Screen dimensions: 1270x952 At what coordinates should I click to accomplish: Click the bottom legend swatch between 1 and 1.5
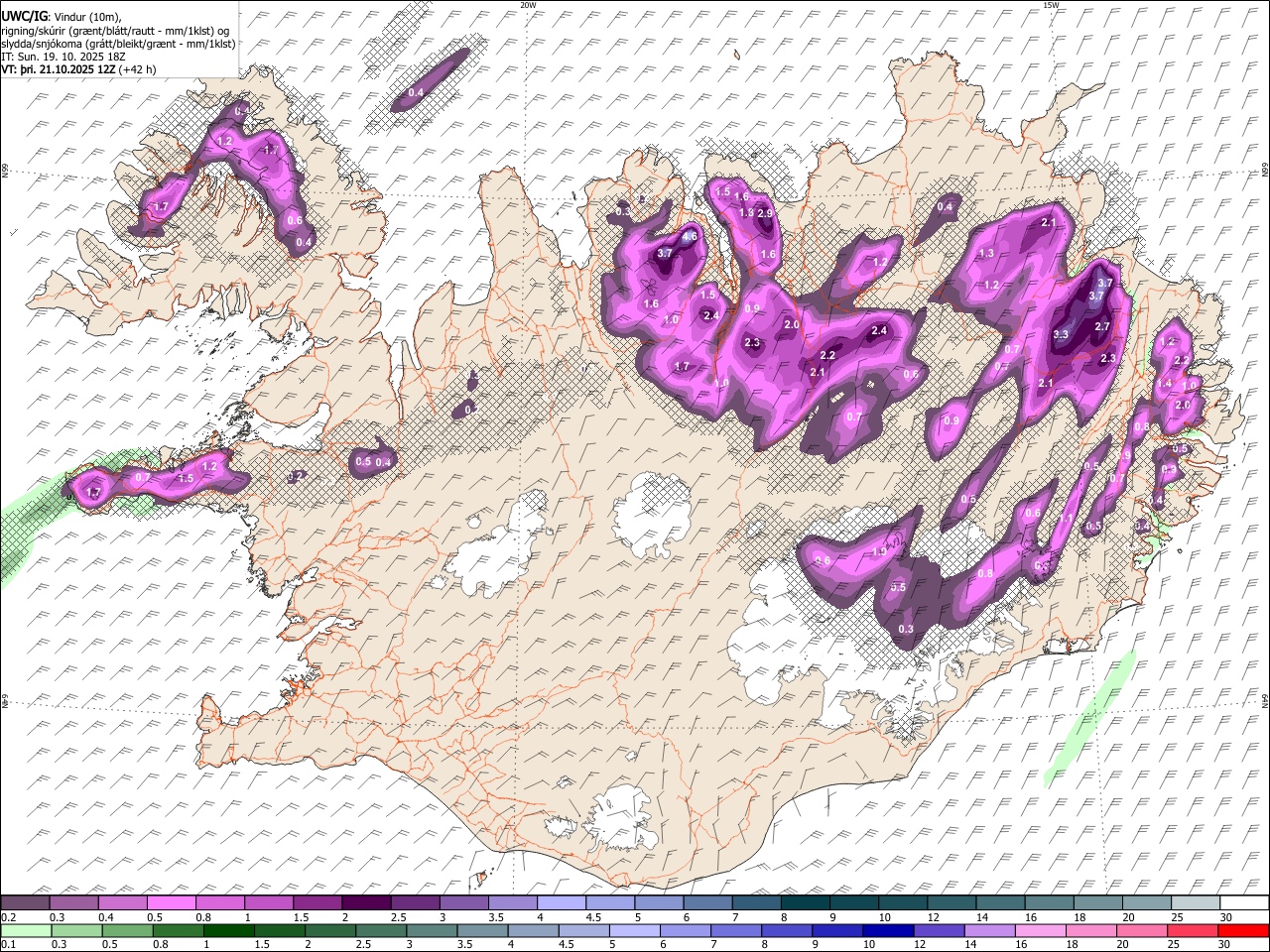[x=229, y=930]
